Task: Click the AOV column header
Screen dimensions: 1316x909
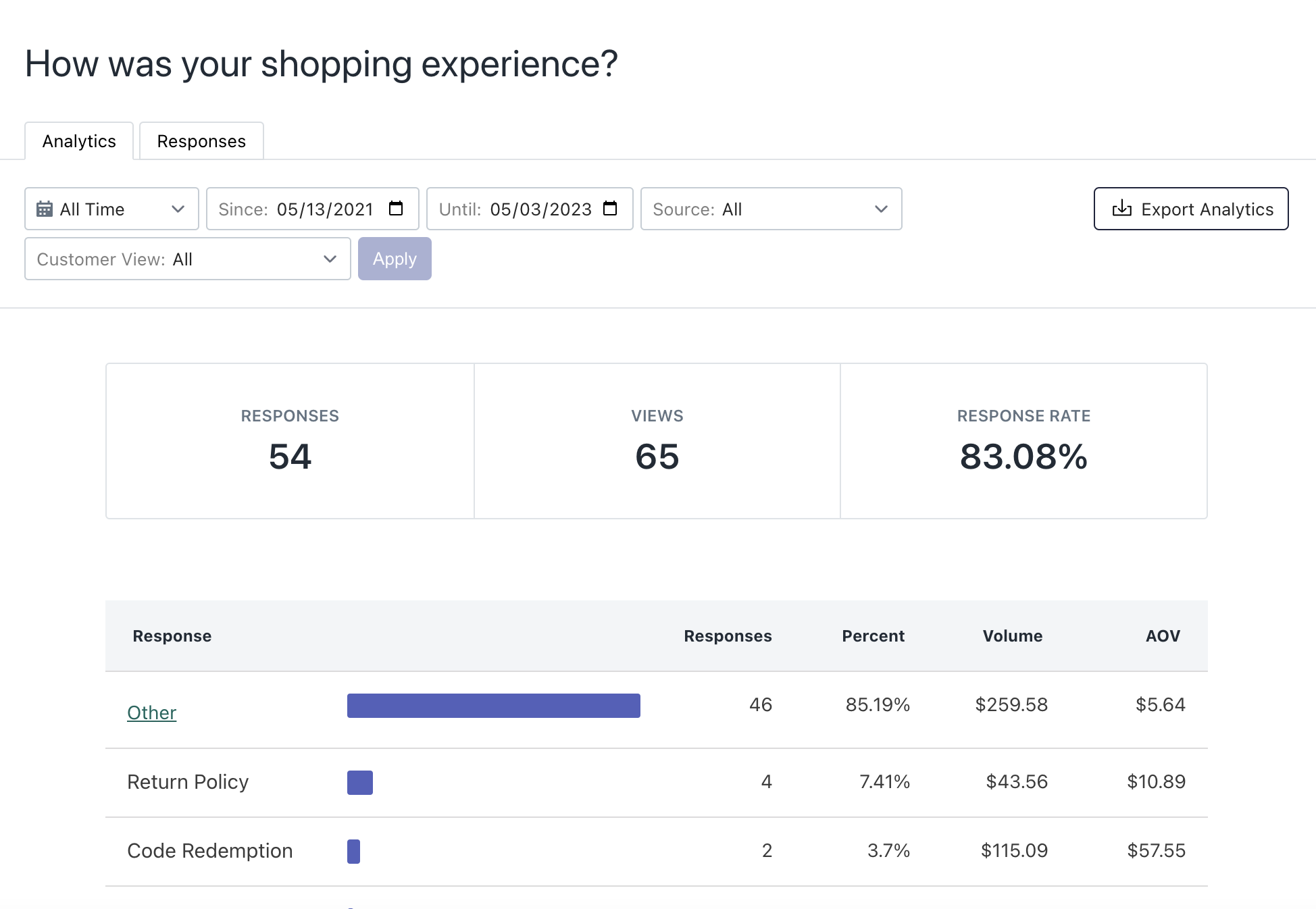Action: point(1162,636)
